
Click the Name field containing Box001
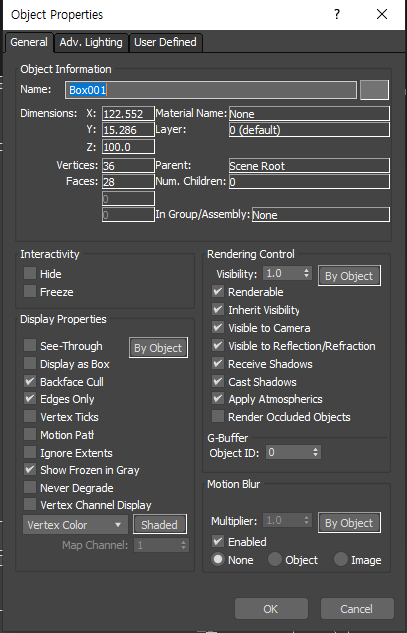tap(211, 90)
